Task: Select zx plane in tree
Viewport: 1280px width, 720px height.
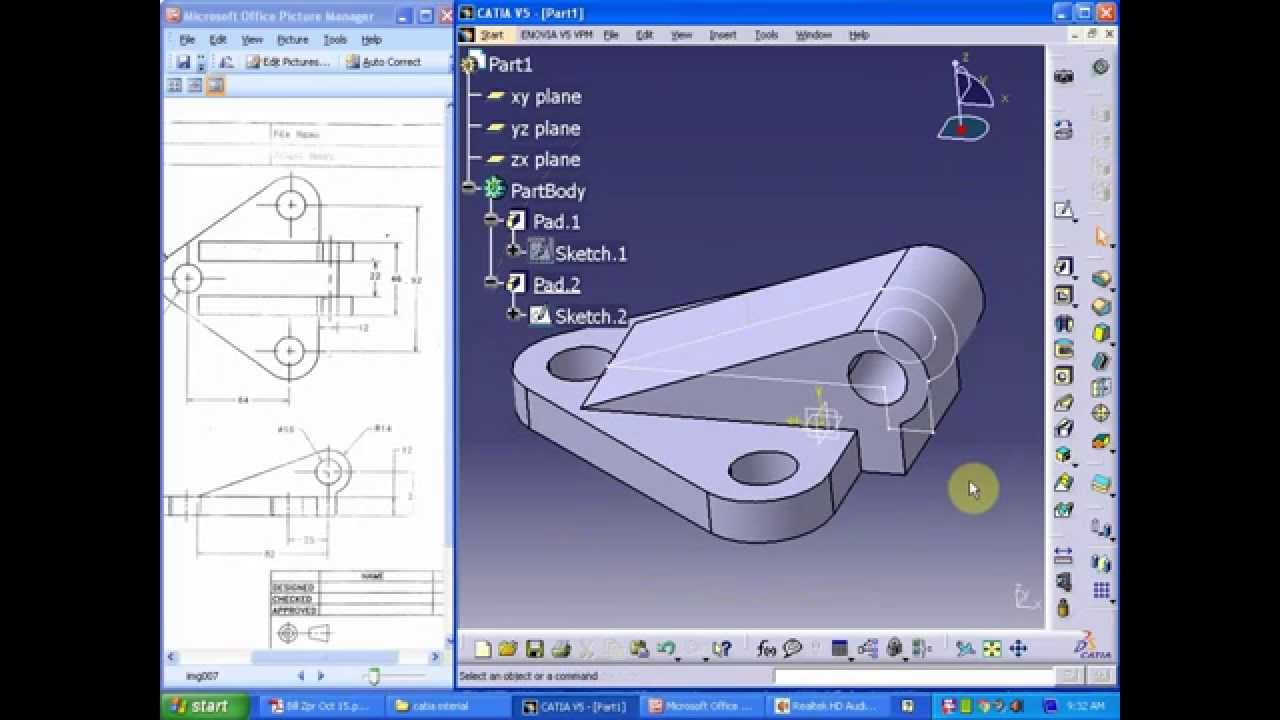Action: [x=546, y=159]
